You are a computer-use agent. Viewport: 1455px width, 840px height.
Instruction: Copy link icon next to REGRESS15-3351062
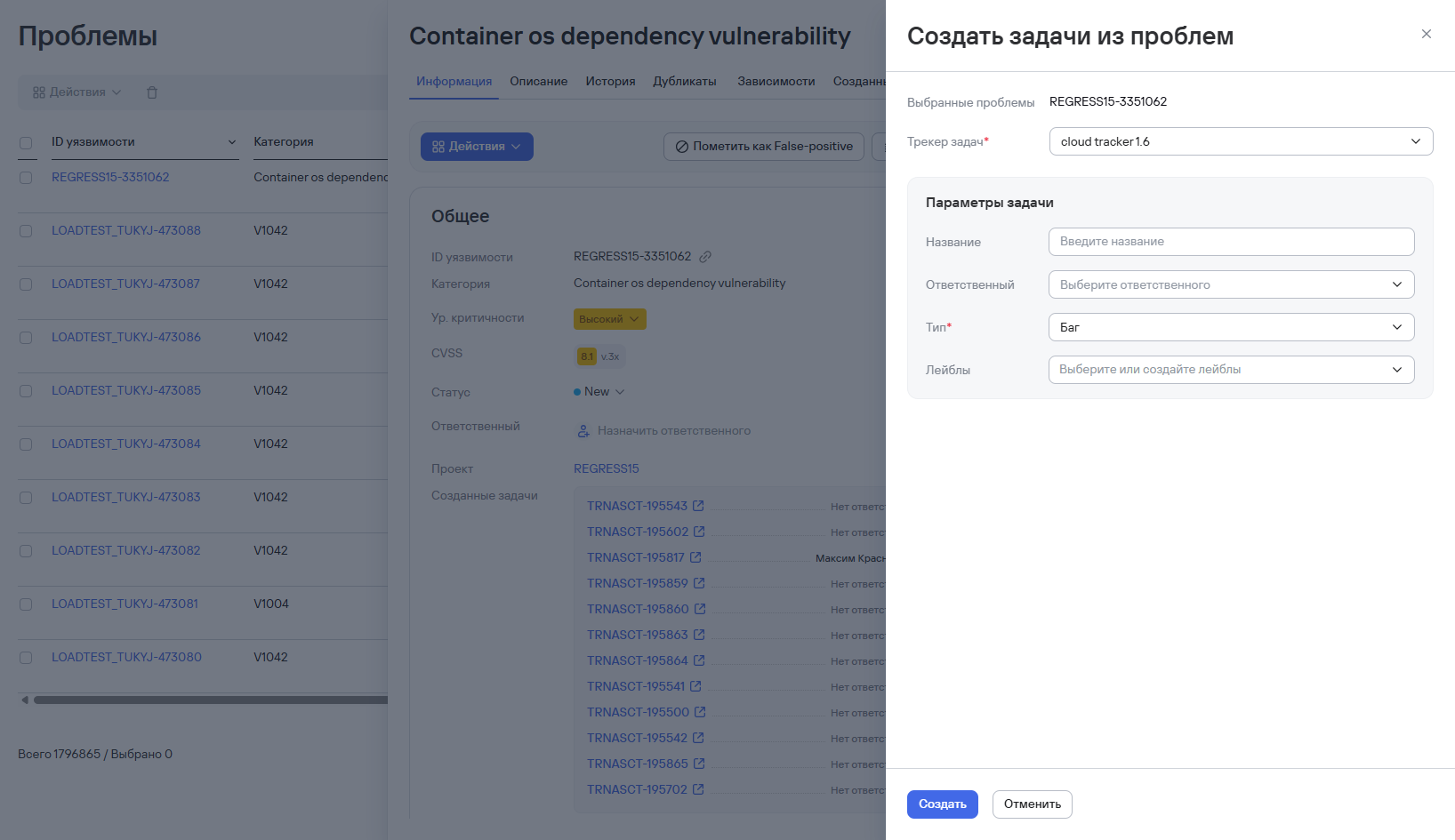click(x=705, y=257)
